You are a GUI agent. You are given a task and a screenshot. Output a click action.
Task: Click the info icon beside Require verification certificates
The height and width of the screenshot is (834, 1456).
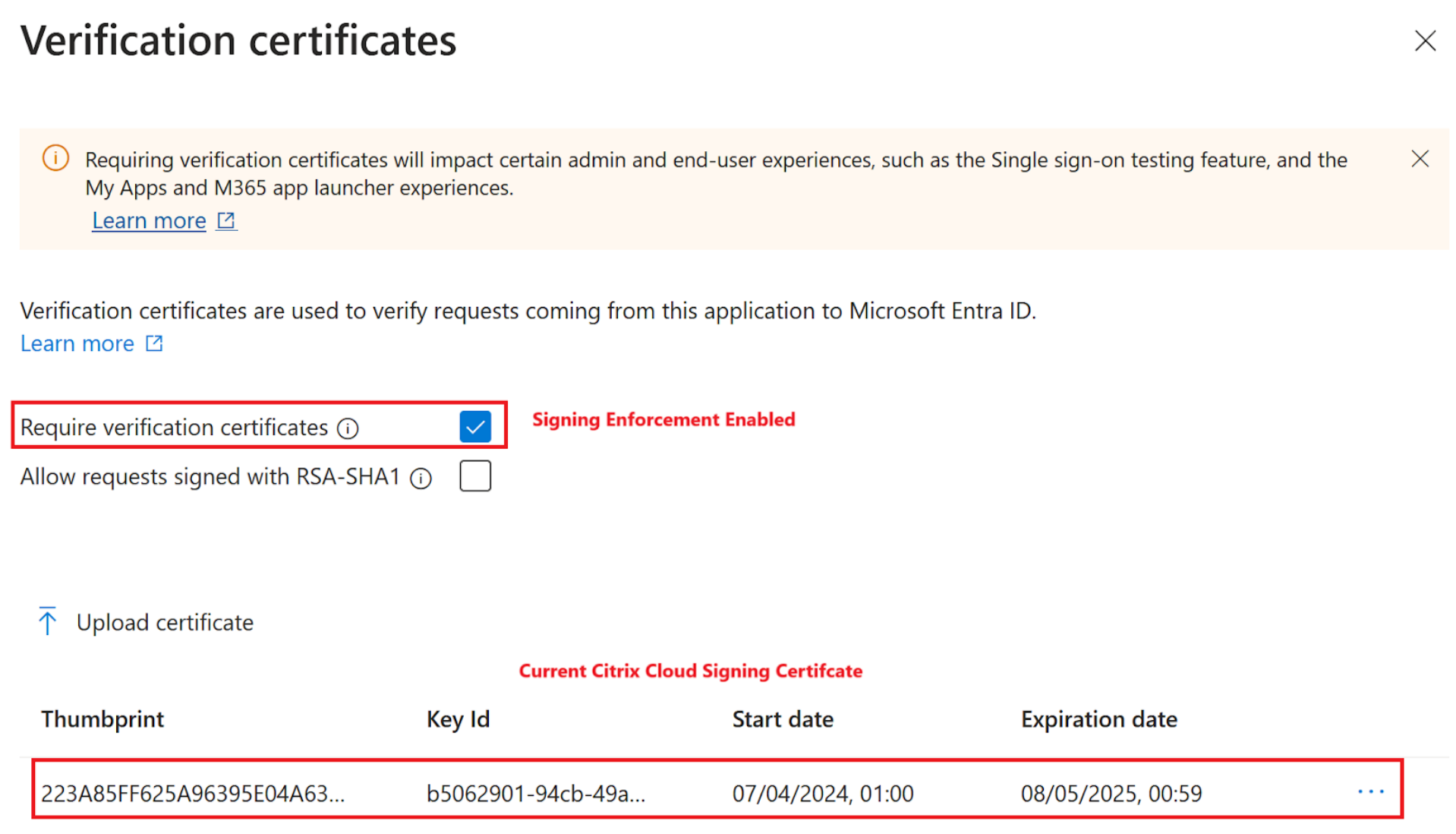pyautogui.click(x=348, y=428)
